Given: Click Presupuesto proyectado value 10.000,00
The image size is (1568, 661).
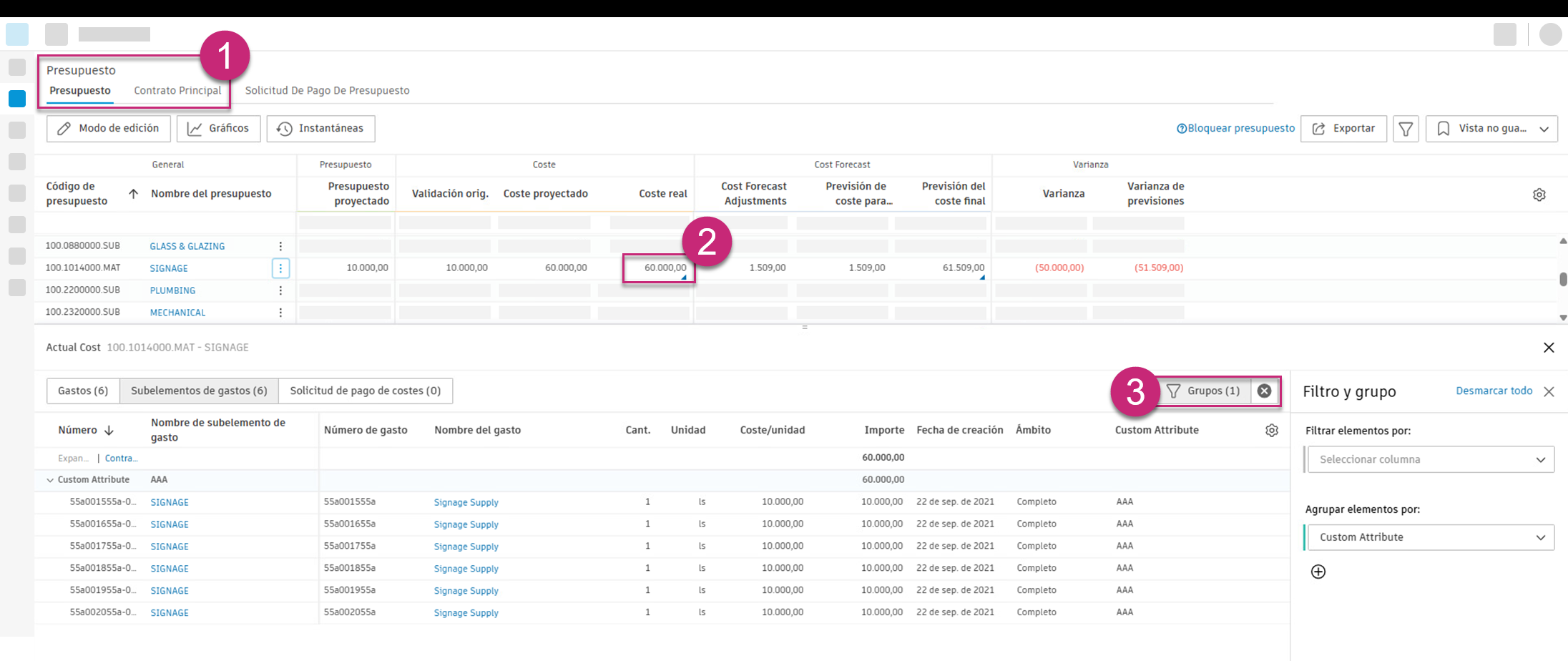Looking at the screenshot, I should pyautogui.click(x=368, y=268).
